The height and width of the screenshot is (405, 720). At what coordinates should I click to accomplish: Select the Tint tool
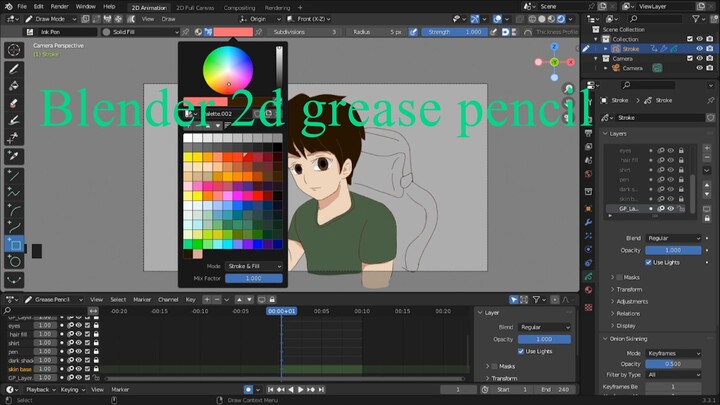click(x=14, y=121)
